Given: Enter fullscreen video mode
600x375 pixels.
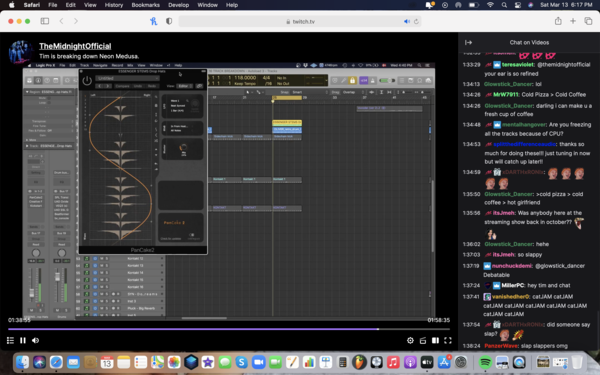Looking at the screenshot, I should click(448, 340).
